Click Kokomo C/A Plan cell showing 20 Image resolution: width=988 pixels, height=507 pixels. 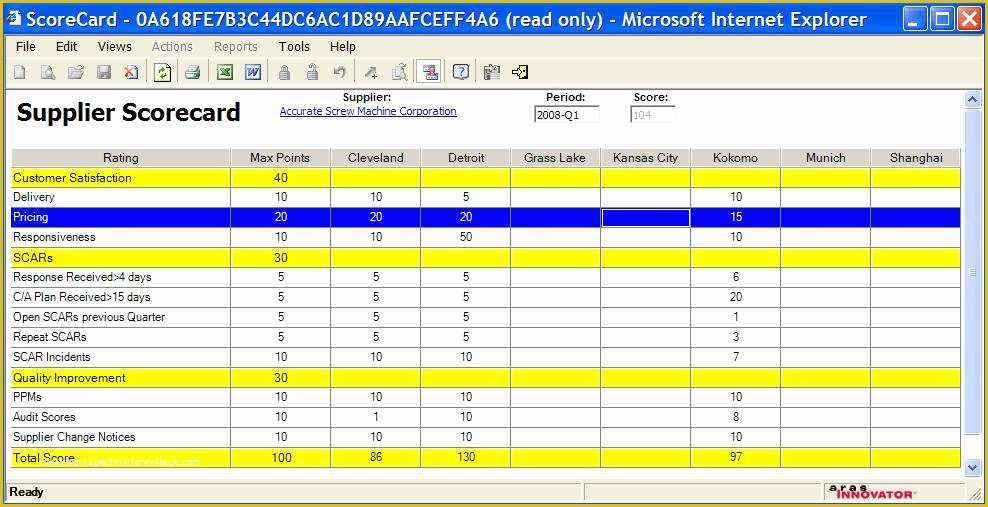(735, 297)
